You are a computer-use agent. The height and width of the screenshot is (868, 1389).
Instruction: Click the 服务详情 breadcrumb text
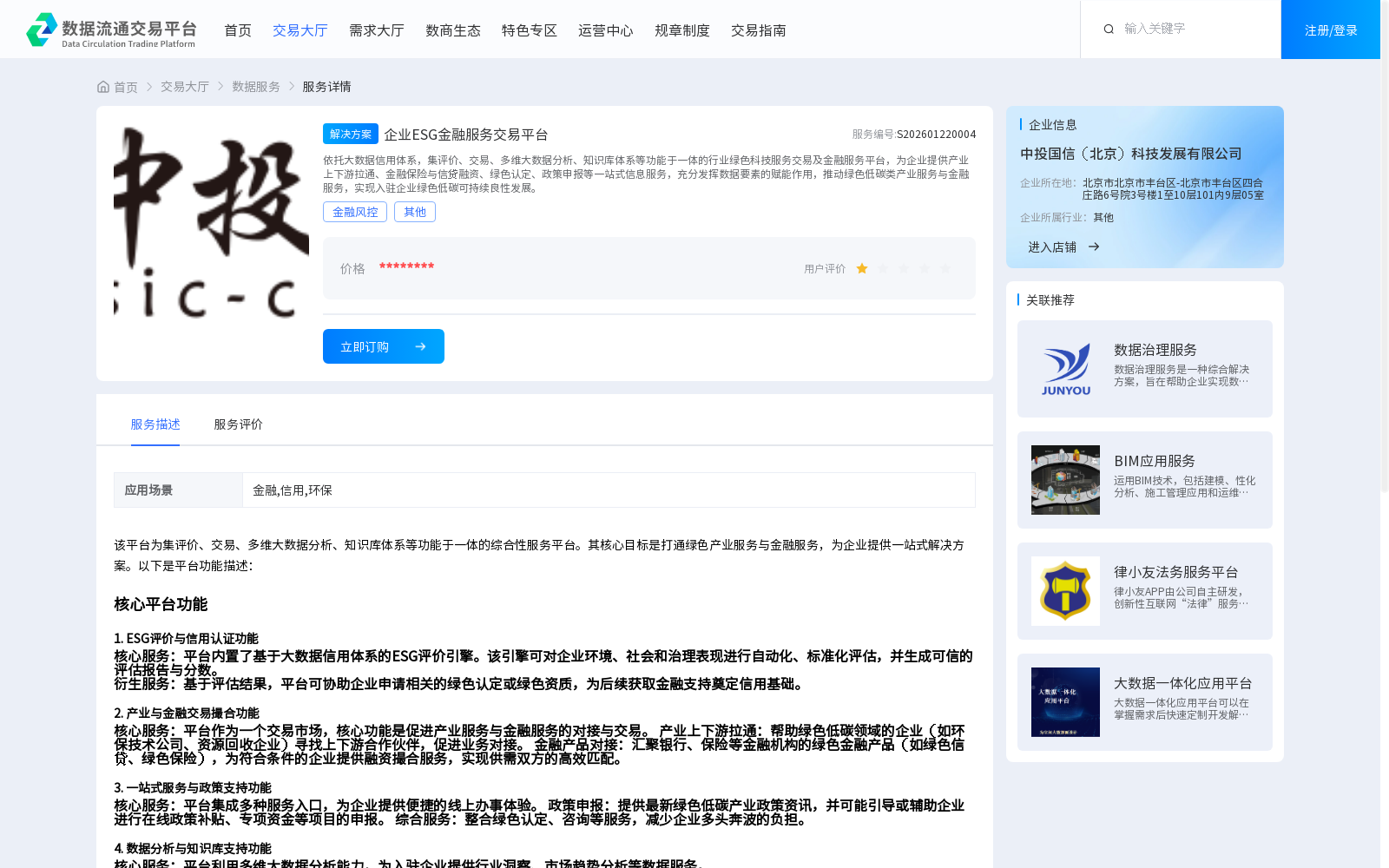pos(326,87)
